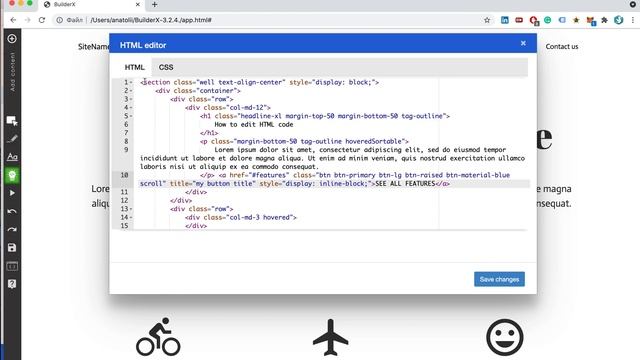
Task: Bookmark this page with the star icon
Action: [487, 20]
